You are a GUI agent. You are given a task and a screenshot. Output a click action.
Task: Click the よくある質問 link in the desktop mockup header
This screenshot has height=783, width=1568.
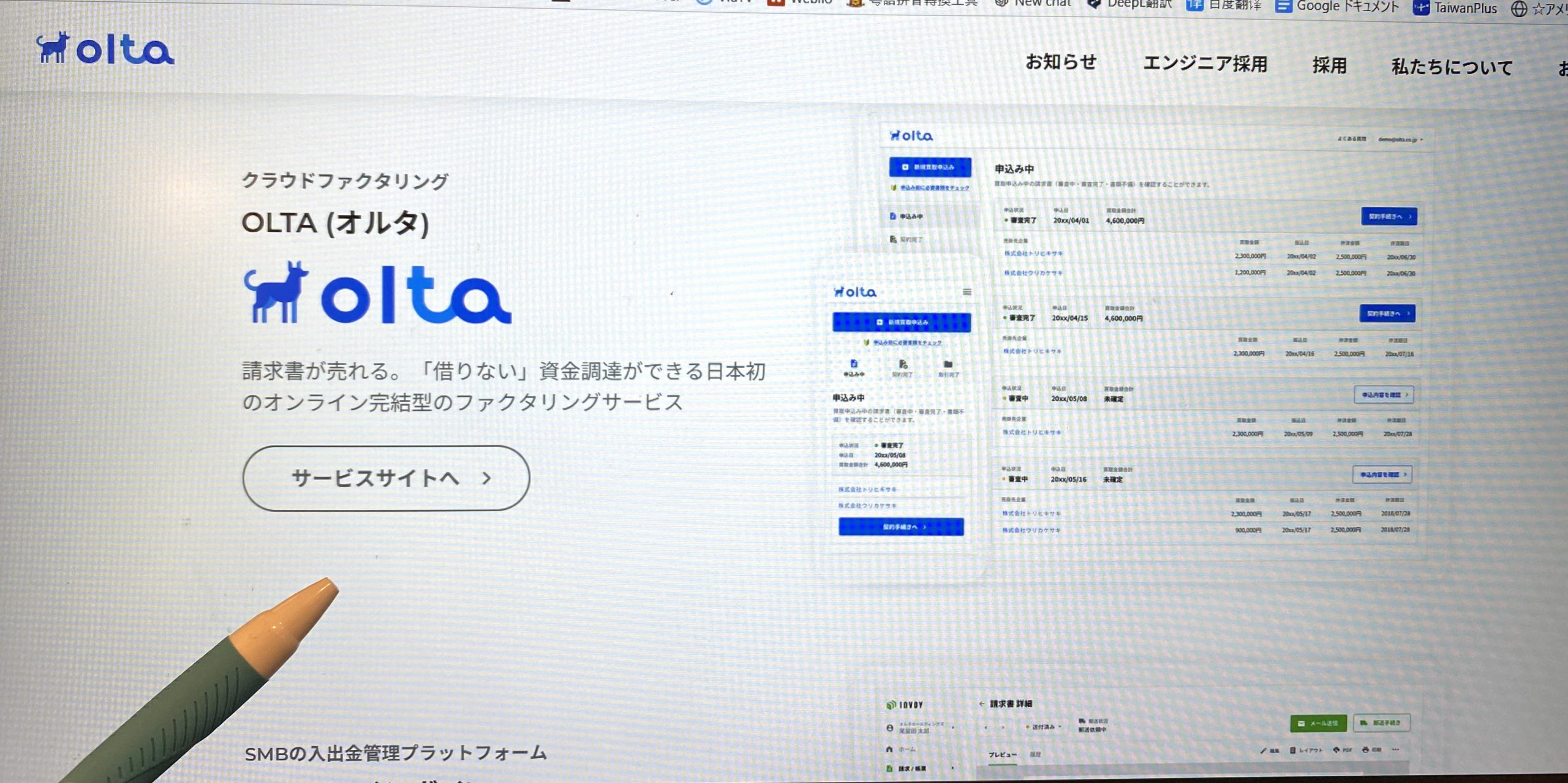(1352, 139)
